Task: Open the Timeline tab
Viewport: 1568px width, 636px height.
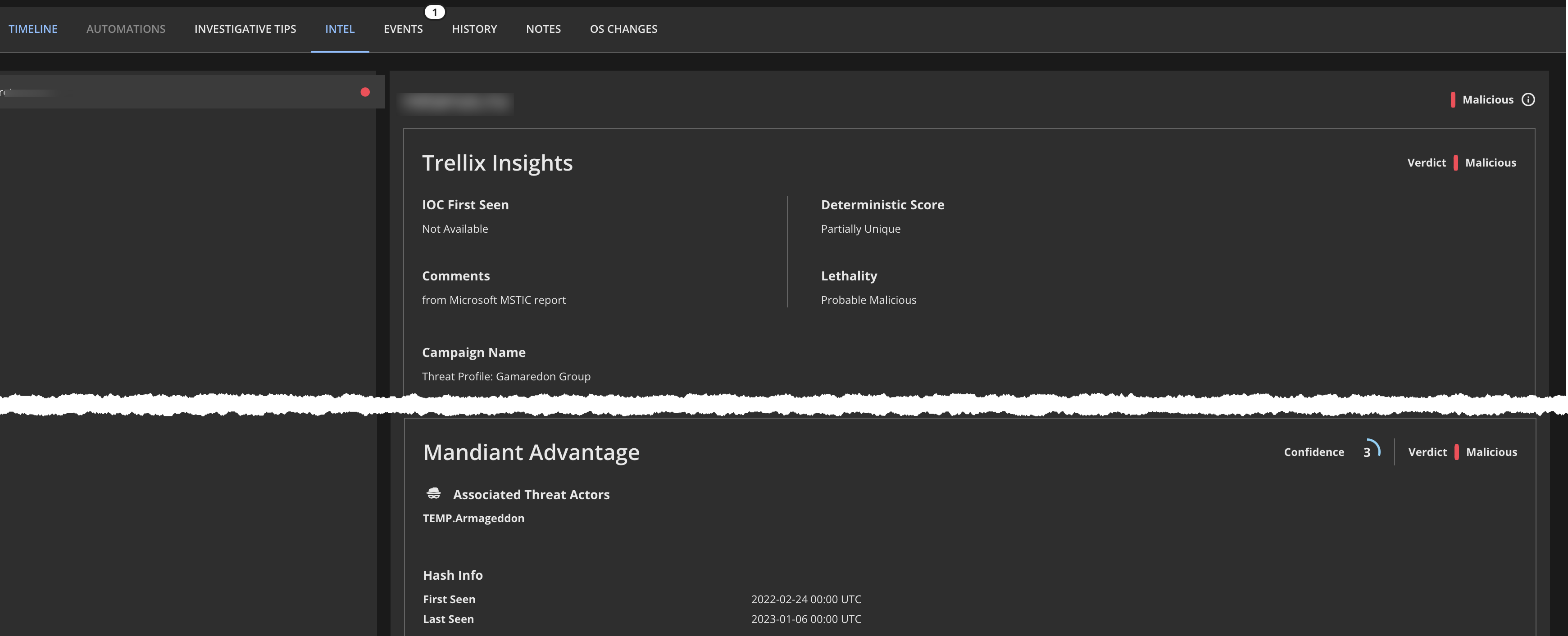Action: (33, 28)
